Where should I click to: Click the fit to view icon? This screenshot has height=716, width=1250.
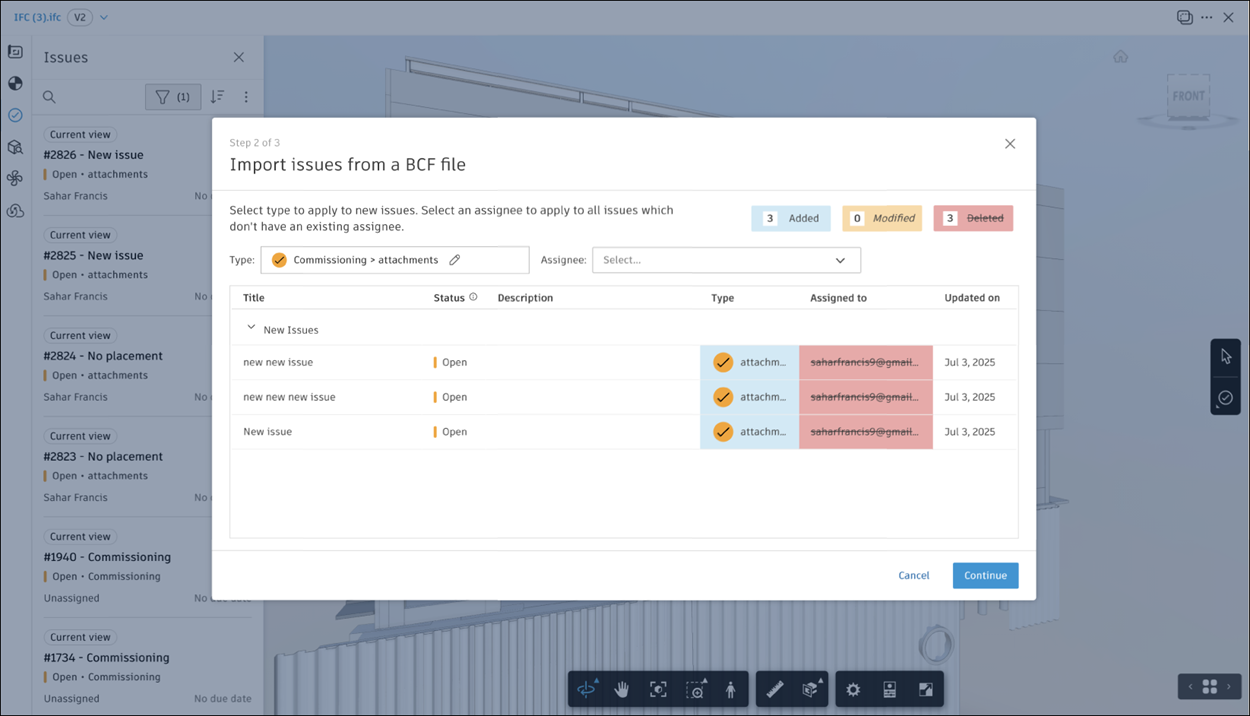658,689
